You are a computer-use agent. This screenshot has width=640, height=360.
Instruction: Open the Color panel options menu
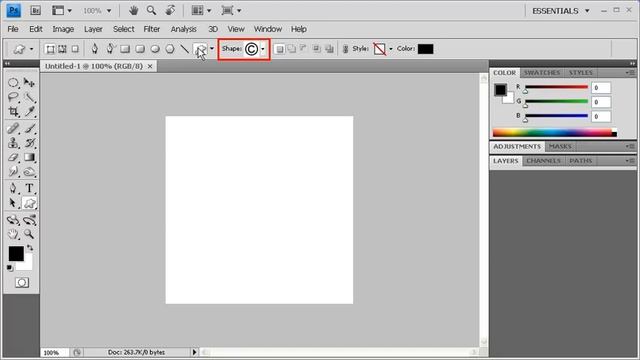(630, 73)
